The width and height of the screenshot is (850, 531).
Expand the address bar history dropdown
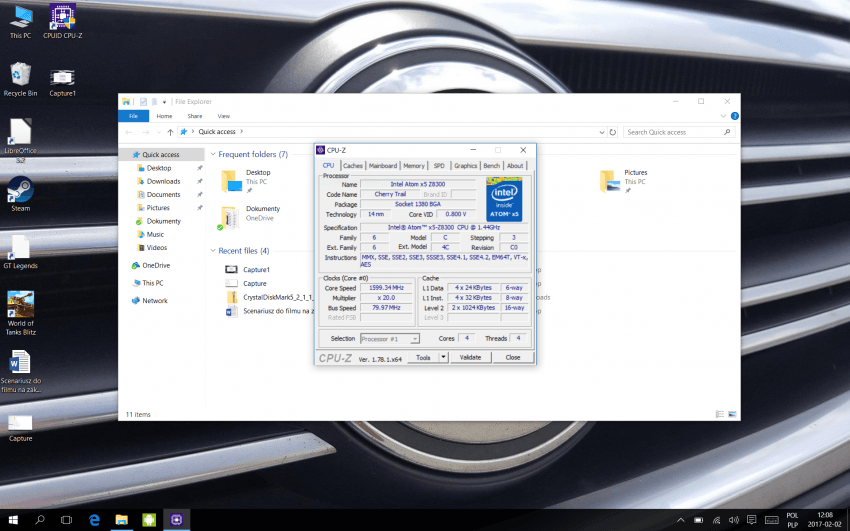click(x=600, y=132)
